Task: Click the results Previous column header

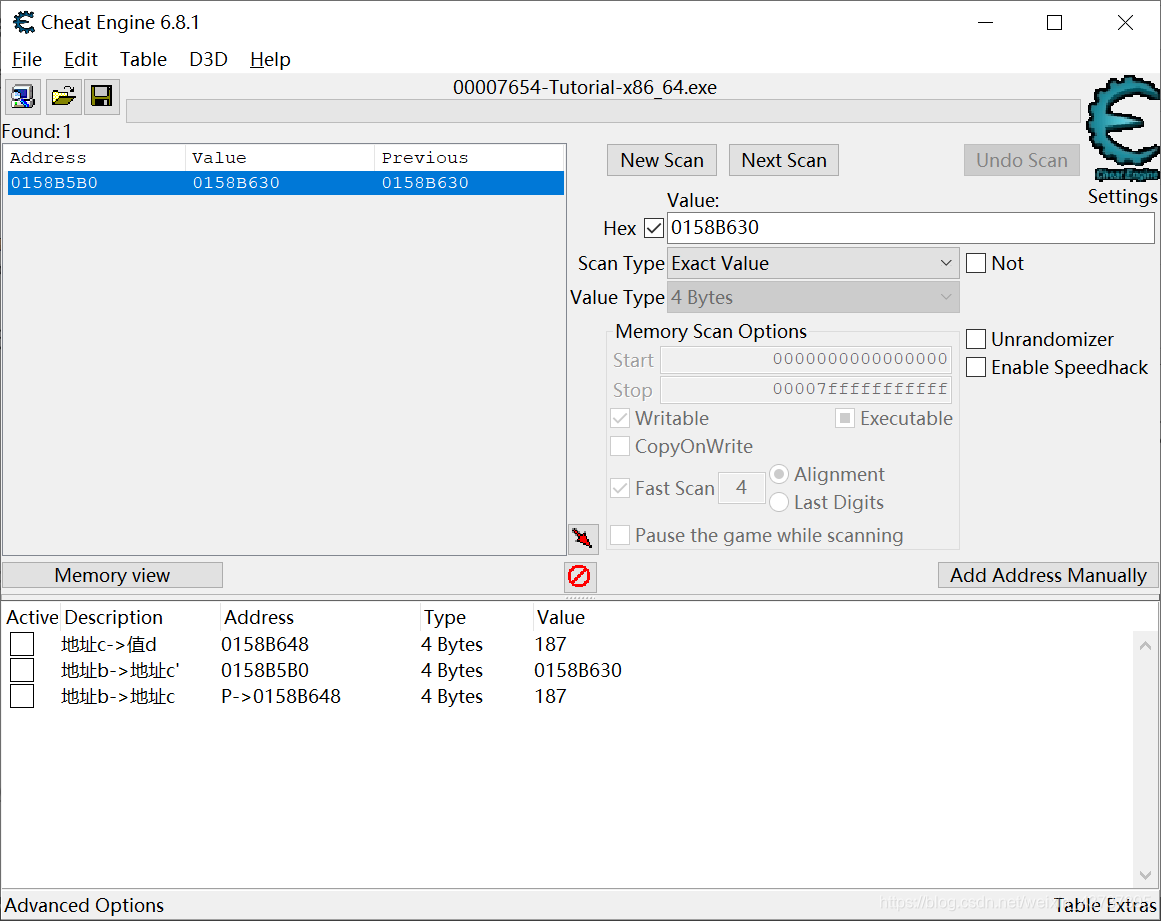Action: (469, 158)
